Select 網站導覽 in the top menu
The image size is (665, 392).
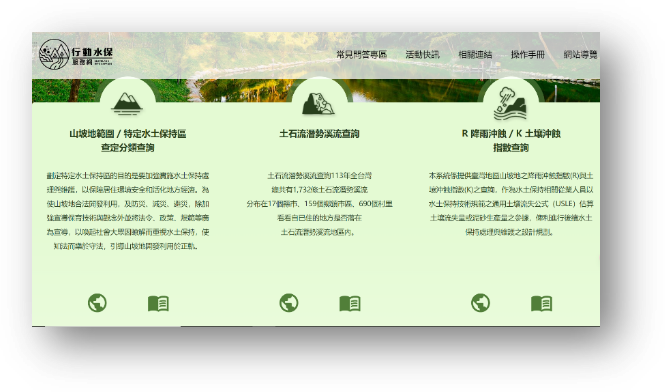pyautogui.click(x=580, y=55)
